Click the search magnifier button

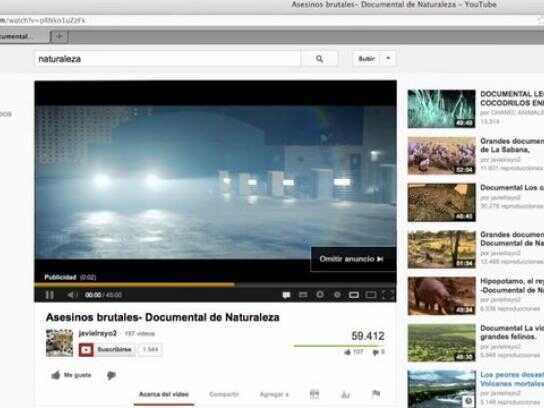320,59
